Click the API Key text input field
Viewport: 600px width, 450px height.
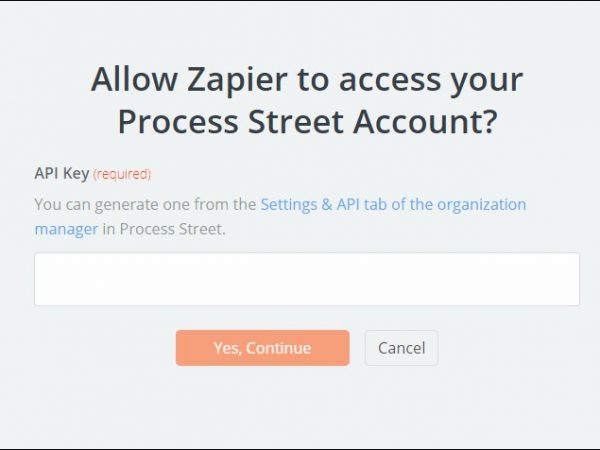pyautogui.click(x=306, y=279)
